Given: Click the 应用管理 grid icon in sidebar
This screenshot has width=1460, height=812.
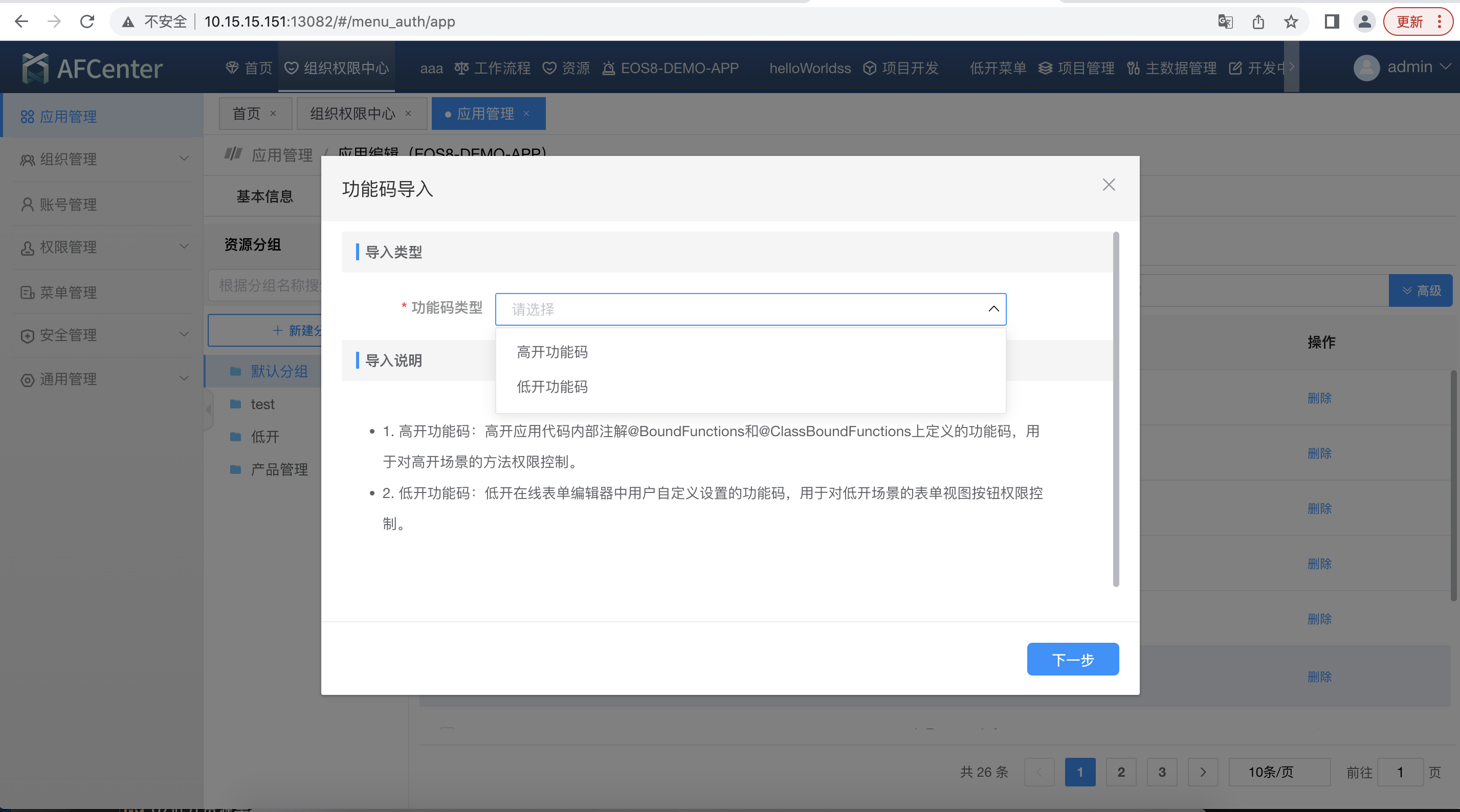Looking at the screenshot, I should (x=27, y=117).
